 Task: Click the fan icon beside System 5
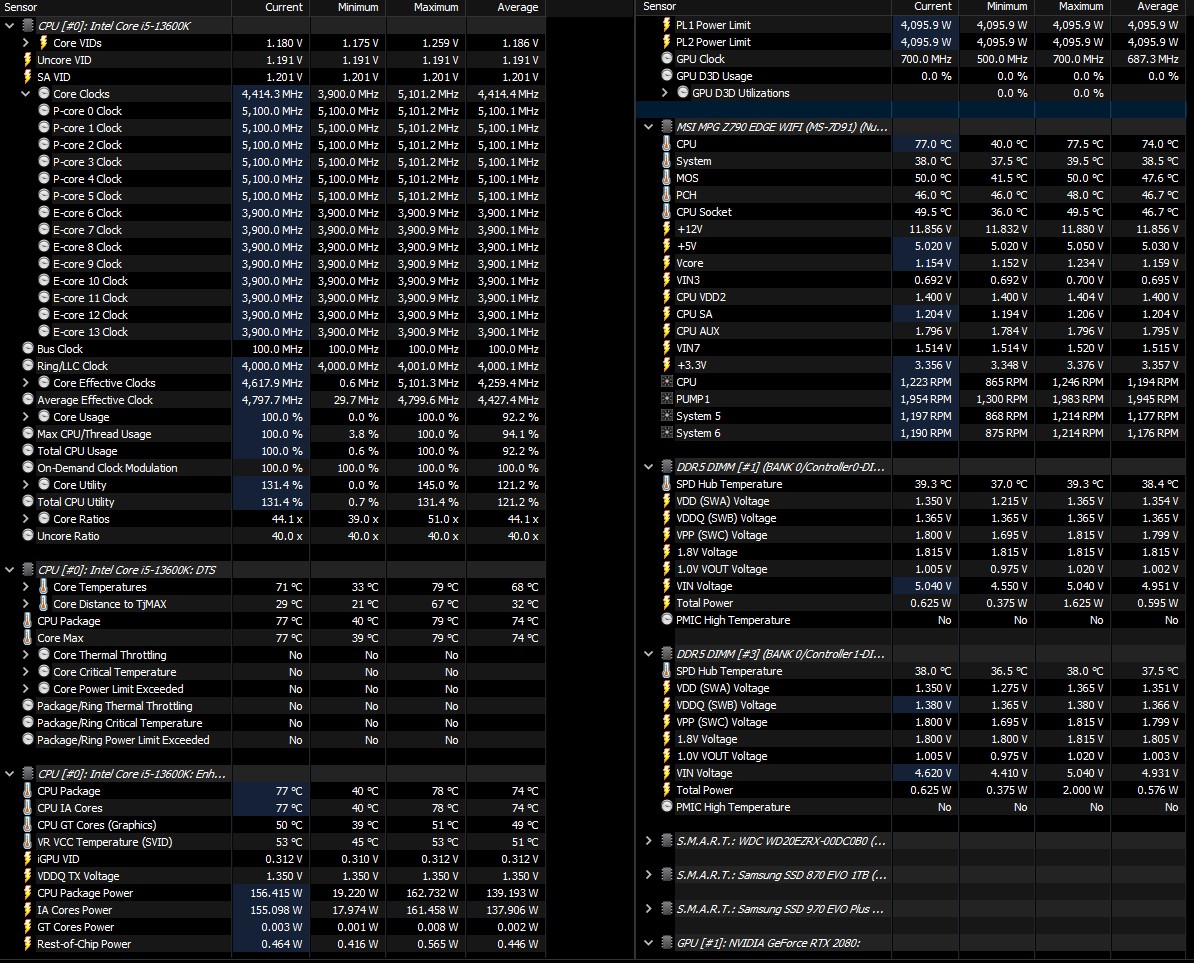tap(667, 416)
